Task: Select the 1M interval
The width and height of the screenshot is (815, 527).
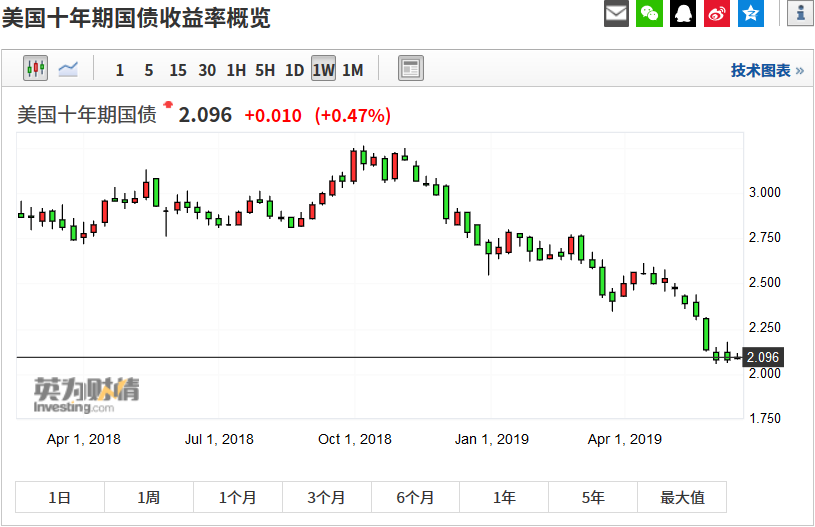Action: (x=352, y=70)
